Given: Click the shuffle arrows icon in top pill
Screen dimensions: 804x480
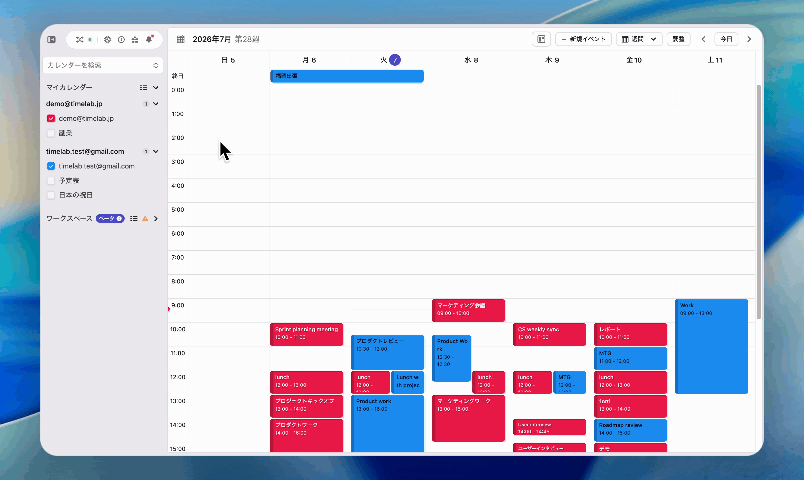Looking at the screenshot, I should (x=79, y=39).
